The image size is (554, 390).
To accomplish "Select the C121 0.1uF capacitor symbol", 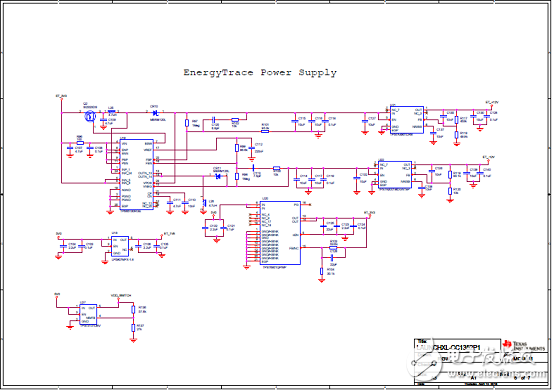I will [x=223, y=228].
